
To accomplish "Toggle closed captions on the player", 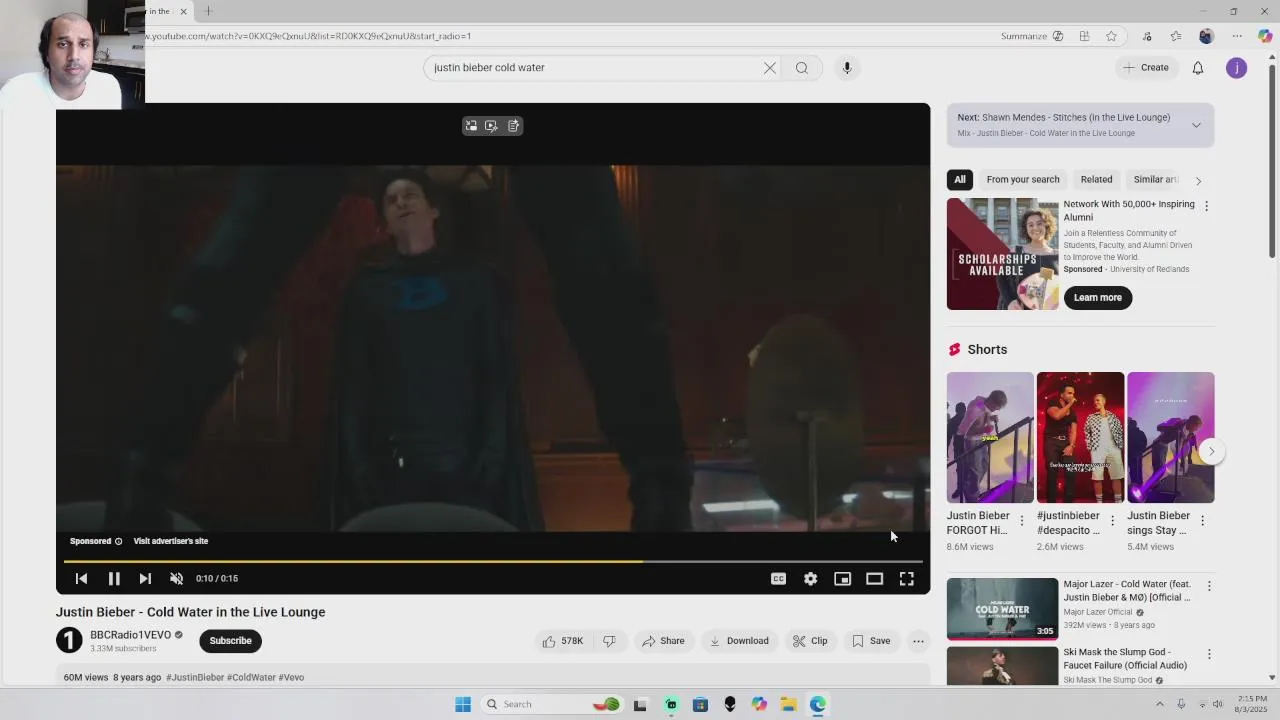I will tap(778, 578).
